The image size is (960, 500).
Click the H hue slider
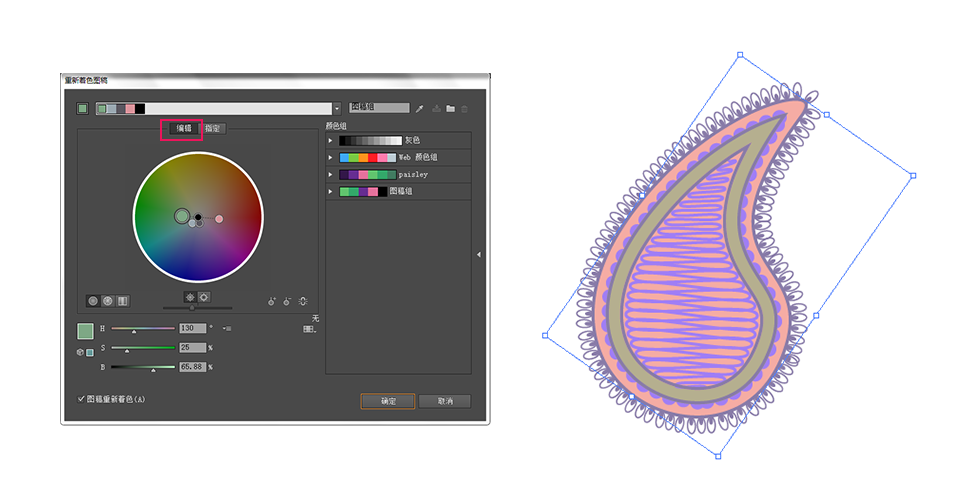[x=143, y=329]
